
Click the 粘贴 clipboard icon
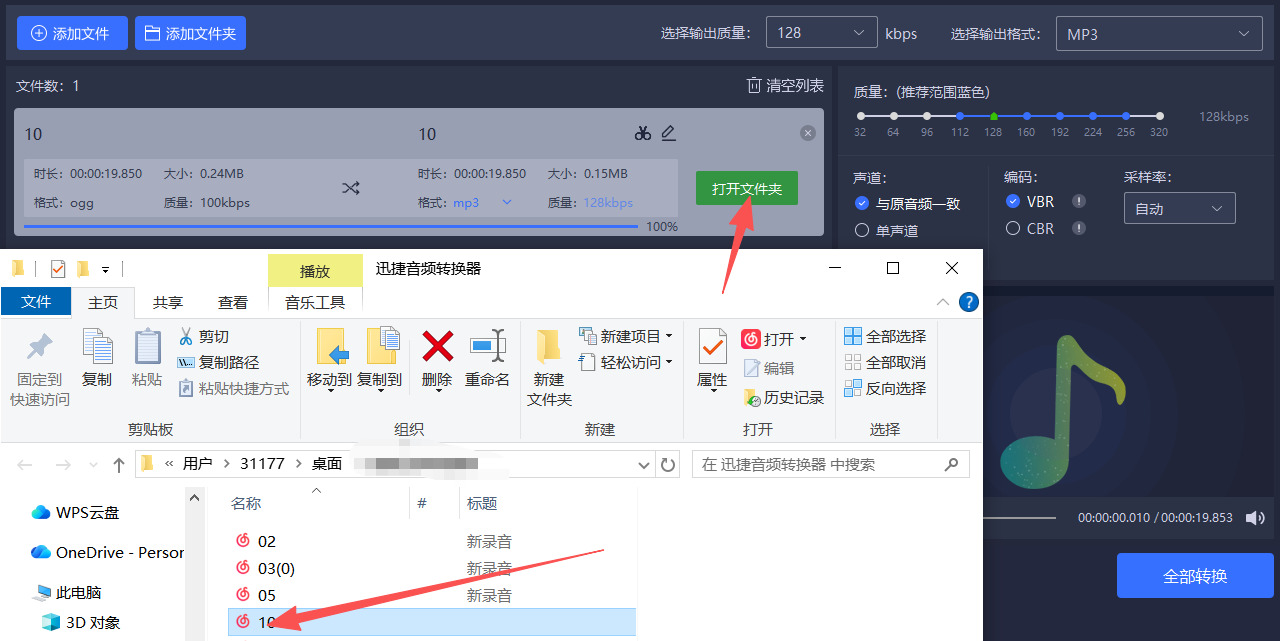coord(147,346)
